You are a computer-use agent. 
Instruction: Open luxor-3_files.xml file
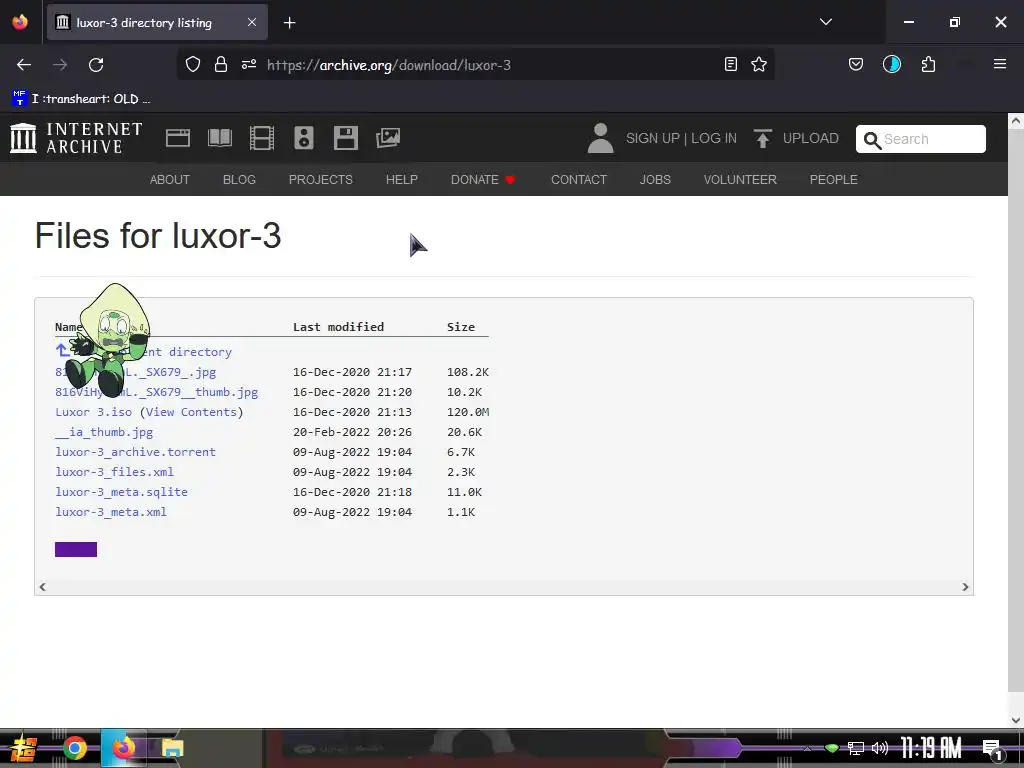[114, 472]
